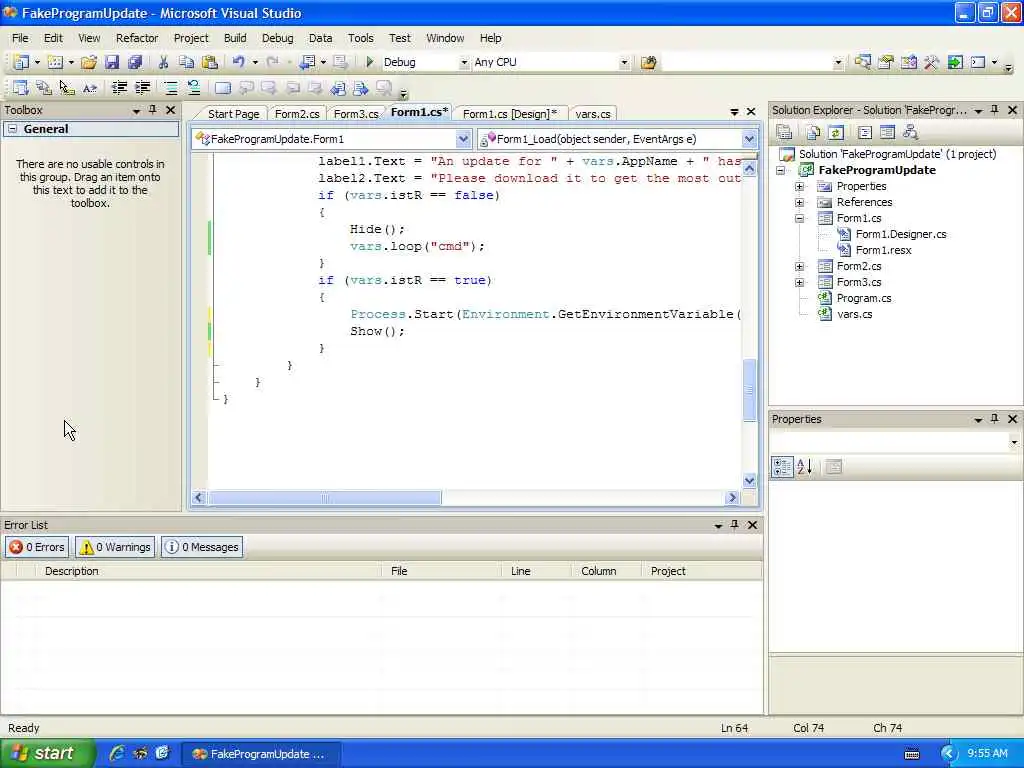This screenshot has height=768, width=1024.
Task: Toggle a bookmark with the bookmark icon
Action: click(223, 88)
